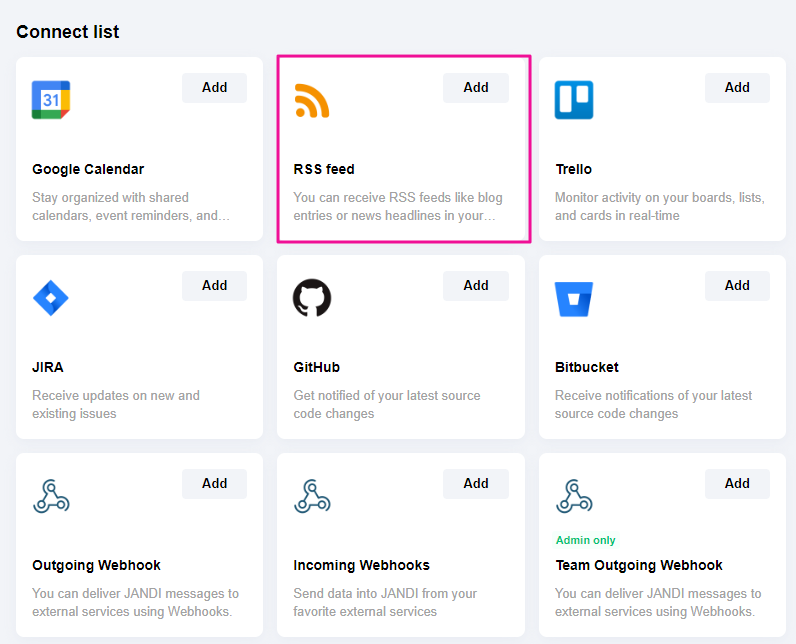796x644 pixels.
Task: Select the RSS feed card title
Action: click(x=324, y=169)
